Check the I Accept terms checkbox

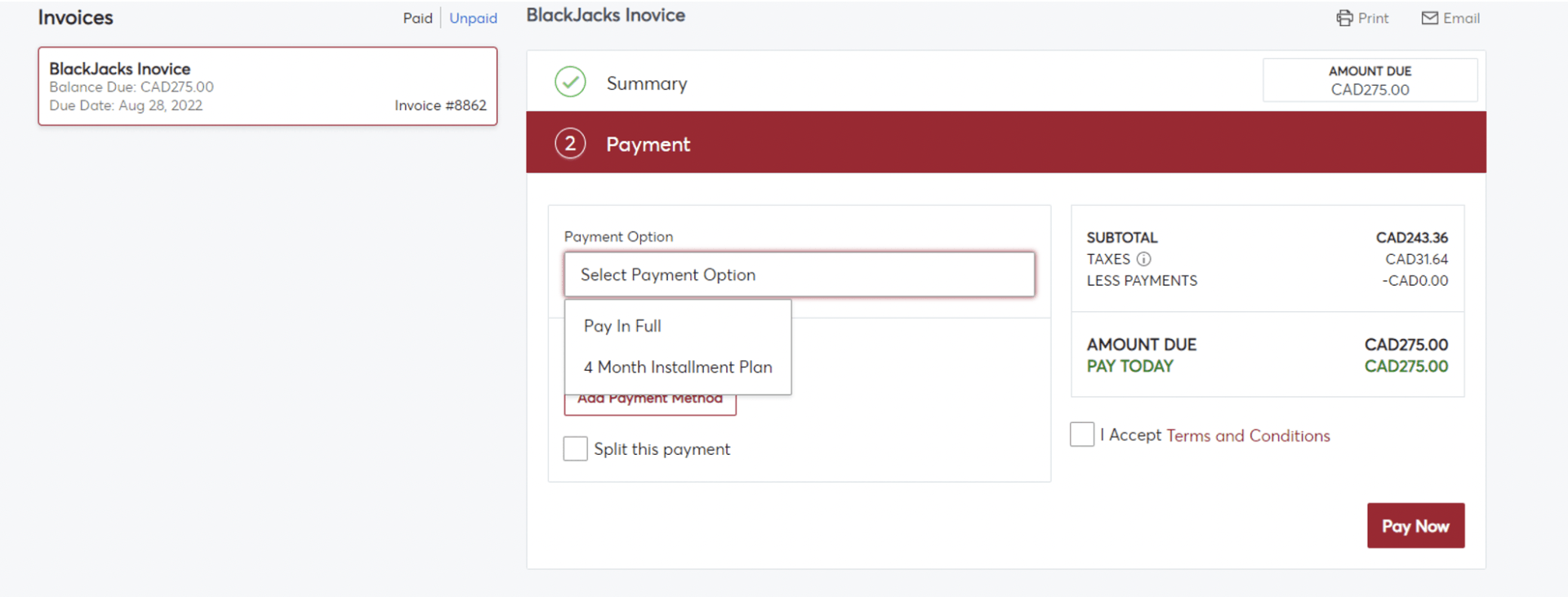pos(1082,434)
